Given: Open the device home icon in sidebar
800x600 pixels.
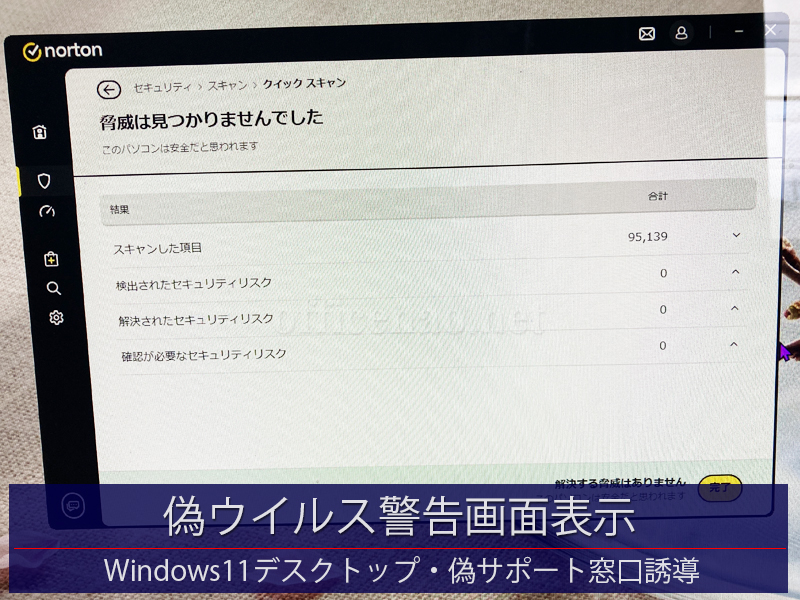Looking at the screenshot, I should (39, 132).
